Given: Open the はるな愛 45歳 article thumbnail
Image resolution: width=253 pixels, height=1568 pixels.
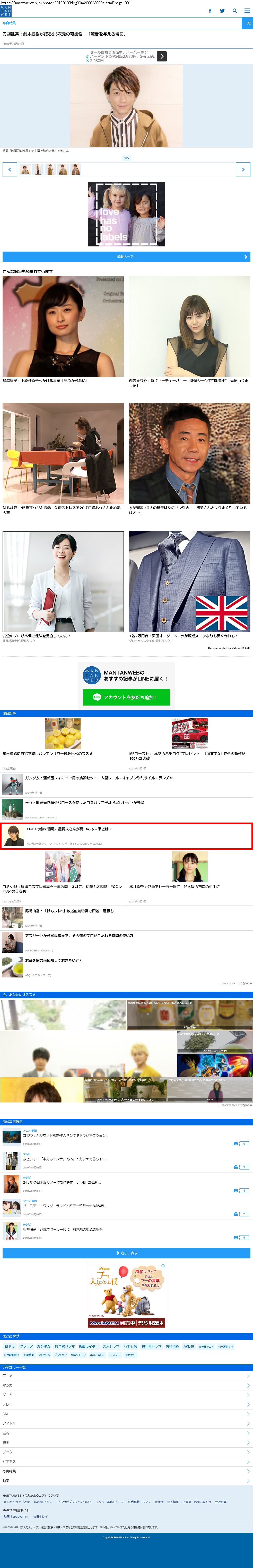Looking at the screenshot, I should pyautogui.click(x=63, y=453).
